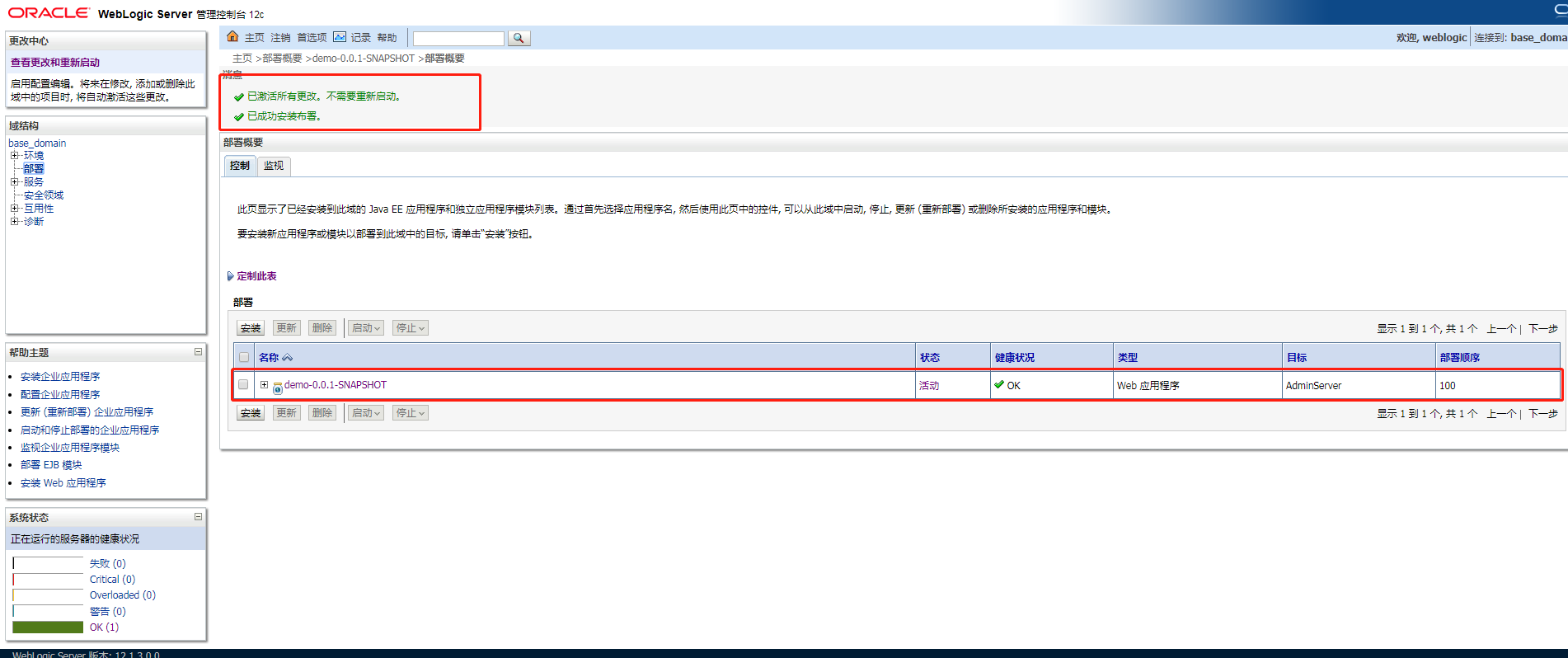Open help topic 安装企业应用程序
The image size is (1568, 658).
[x=60, y=377]
